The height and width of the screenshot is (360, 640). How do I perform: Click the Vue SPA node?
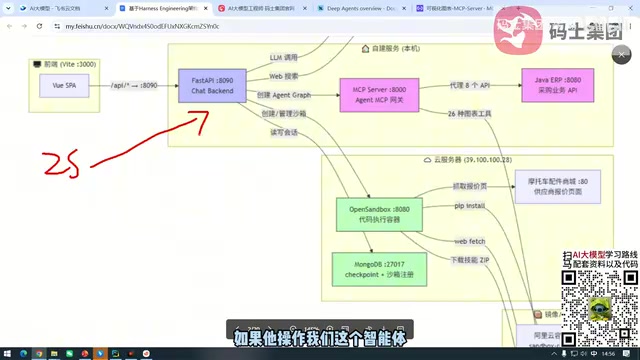(64, 86)
